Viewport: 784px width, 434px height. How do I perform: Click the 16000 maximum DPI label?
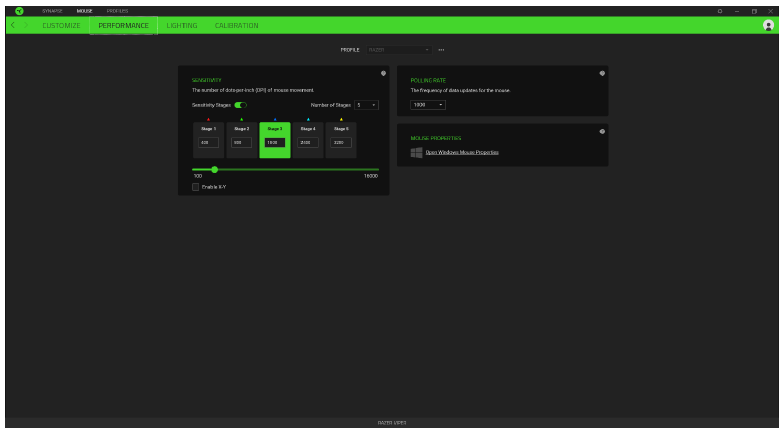(371, 176)
